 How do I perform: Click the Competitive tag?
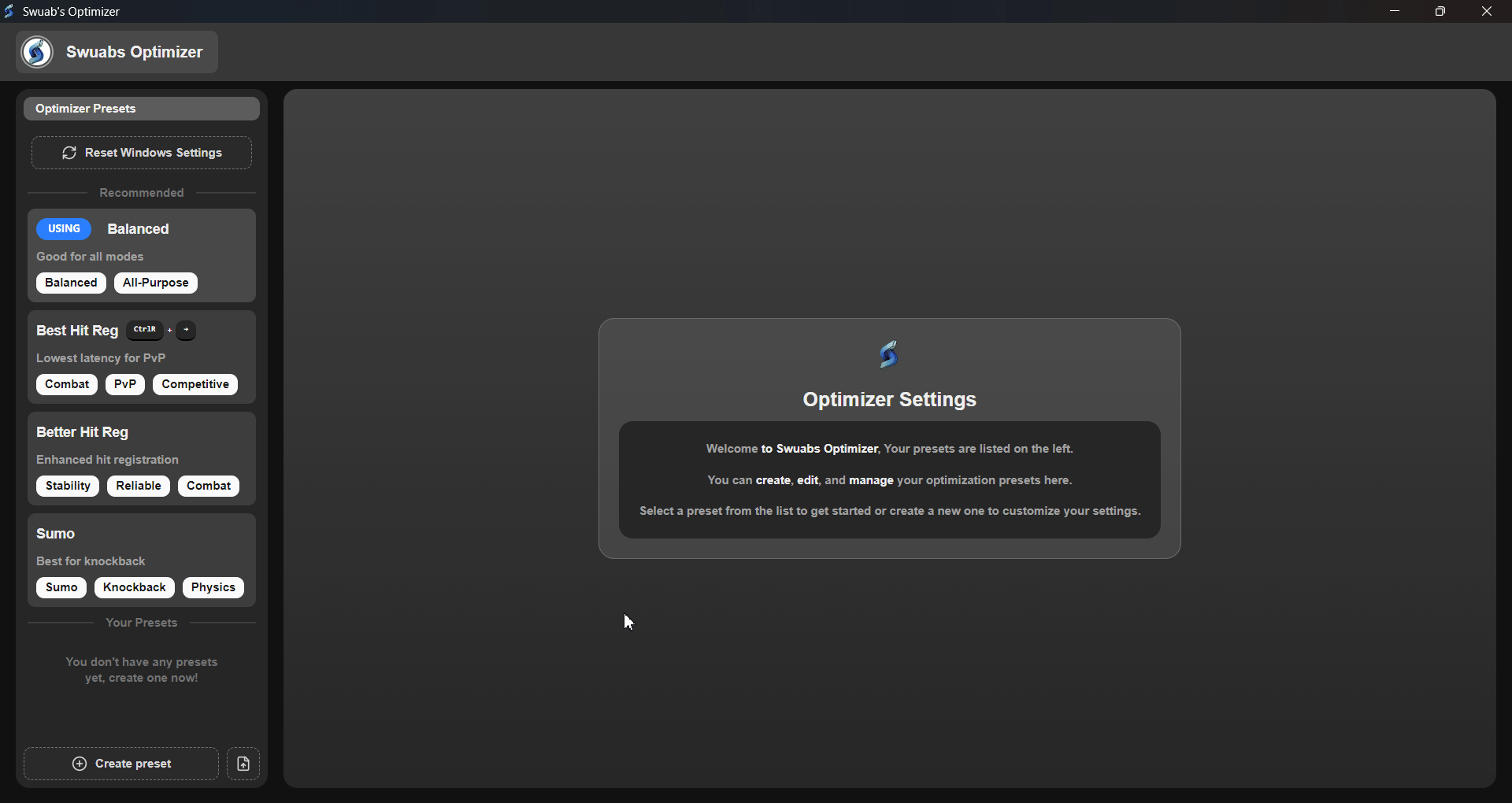coord(195,384)
